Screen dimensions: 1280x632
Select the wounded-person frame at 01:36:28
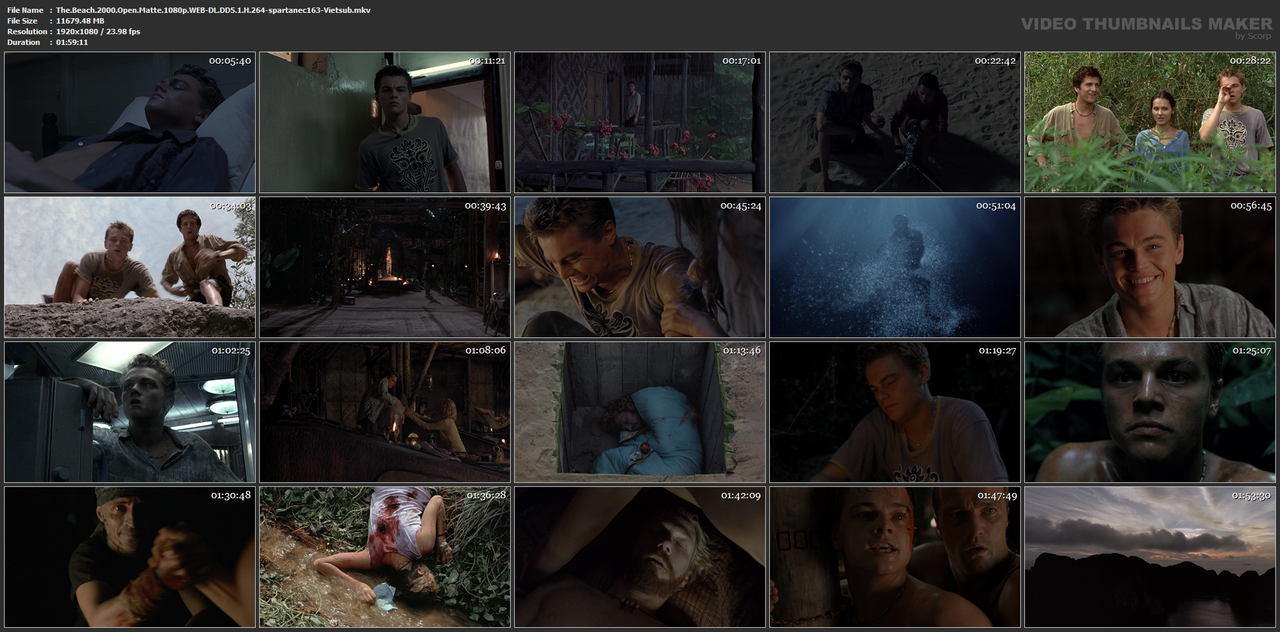point(385,557)
